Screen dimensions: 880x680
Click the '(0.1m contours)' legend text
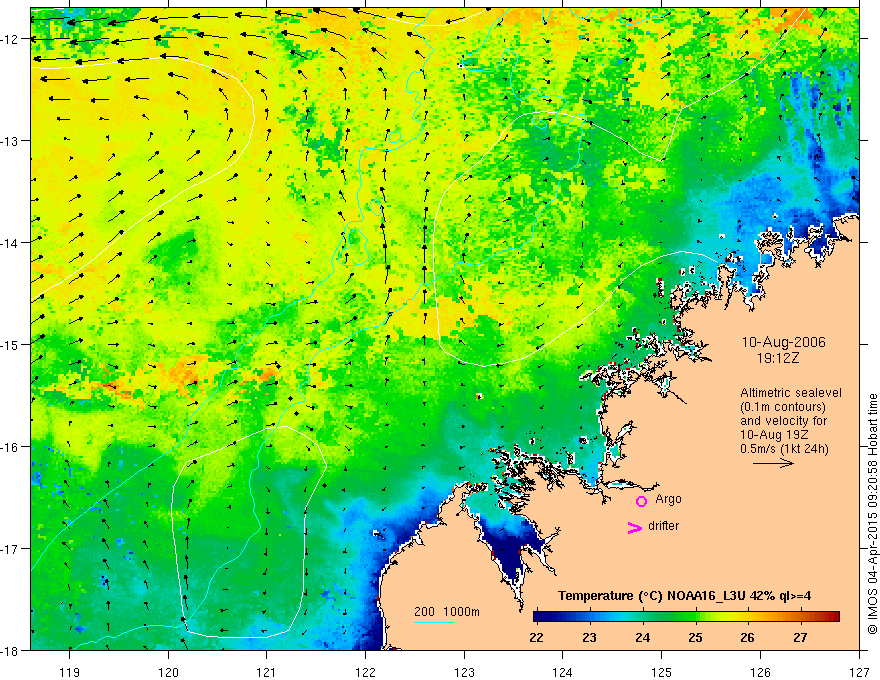coord(783,407)
